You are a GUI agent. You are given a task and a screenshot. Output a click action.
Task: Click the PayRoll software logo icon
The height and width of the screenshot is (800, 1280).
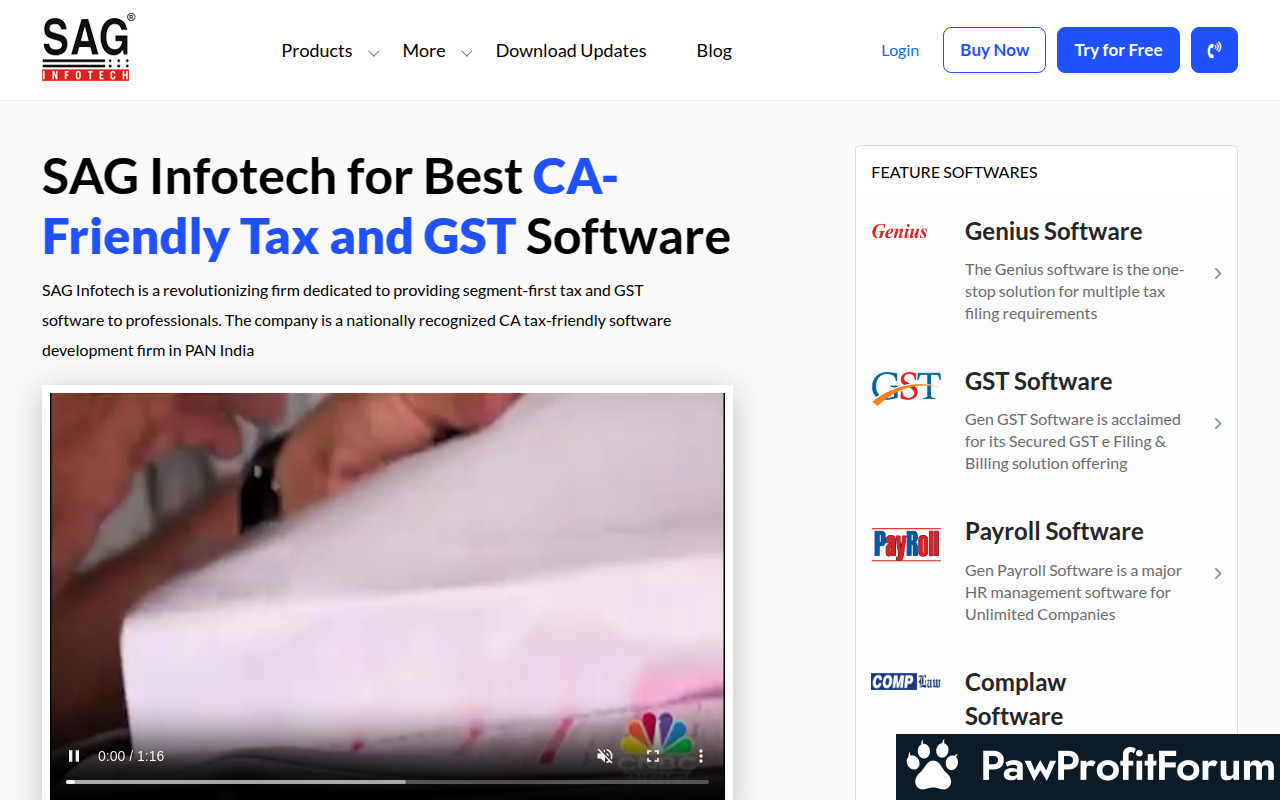tap(906, 544)
